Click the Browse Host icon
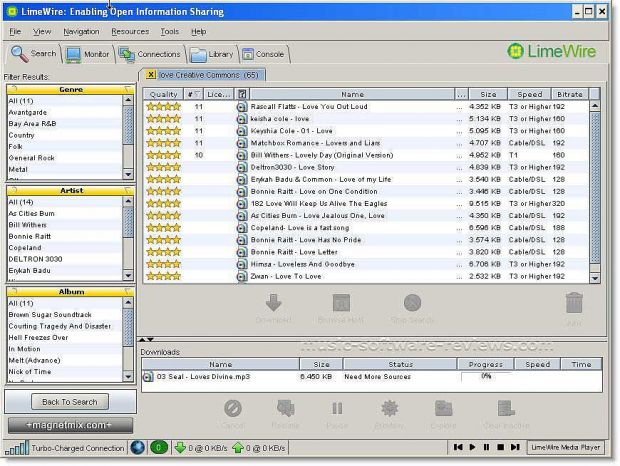The height and width of the screenshot is (466, 620). [x=341, y=303]
